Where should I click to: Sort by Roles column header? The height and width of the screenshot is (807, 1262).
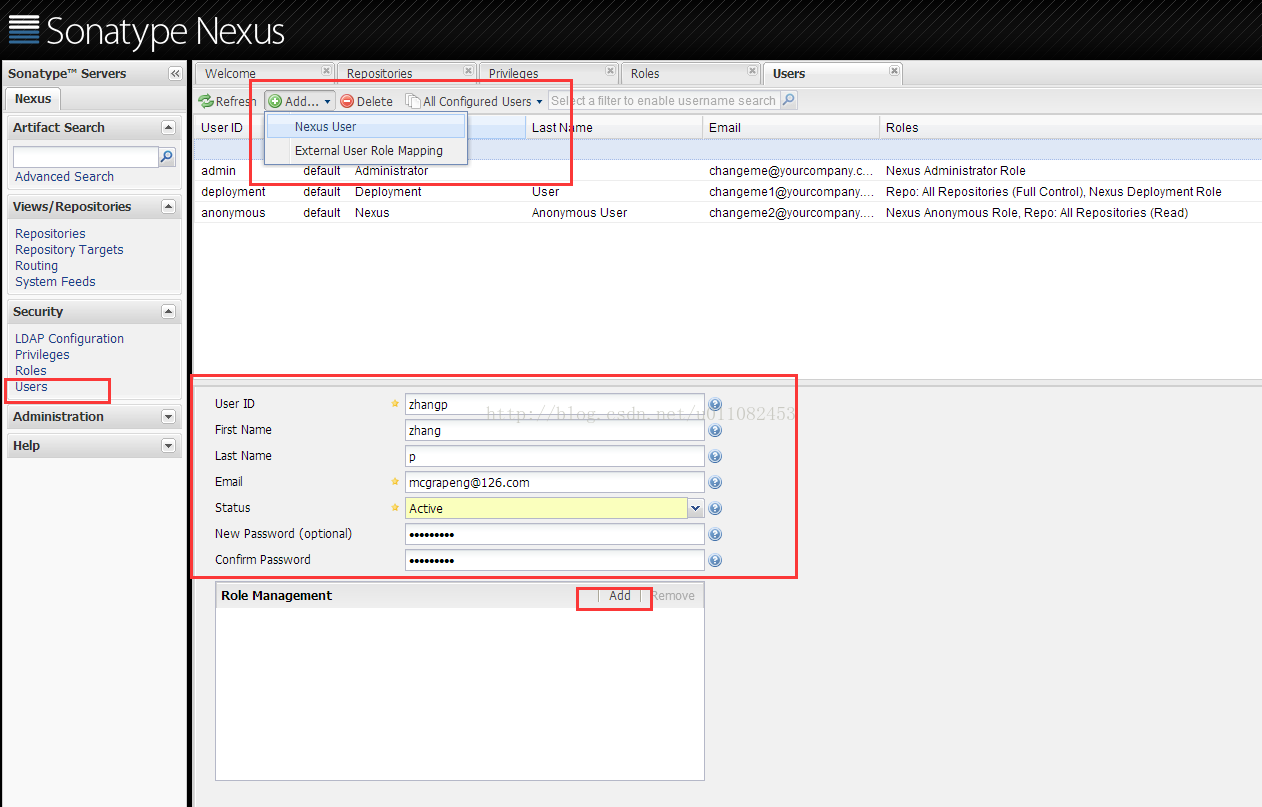pyautogui.click(x=1070, y=128)
